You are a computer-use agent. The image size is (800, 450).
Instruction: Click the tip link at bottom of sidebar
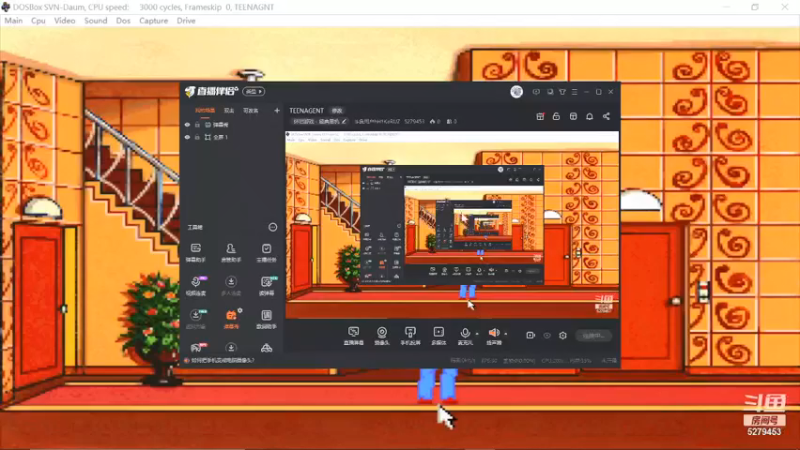(x=222, y=360)
